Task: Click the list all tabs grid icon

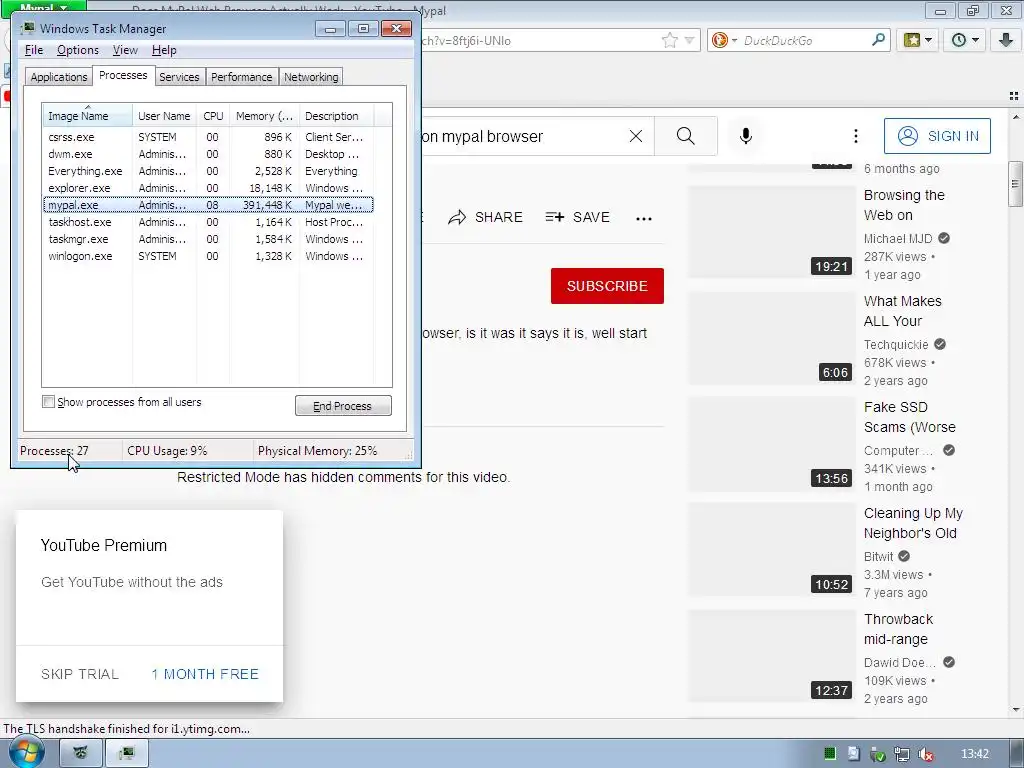Action: point(1014,96)
